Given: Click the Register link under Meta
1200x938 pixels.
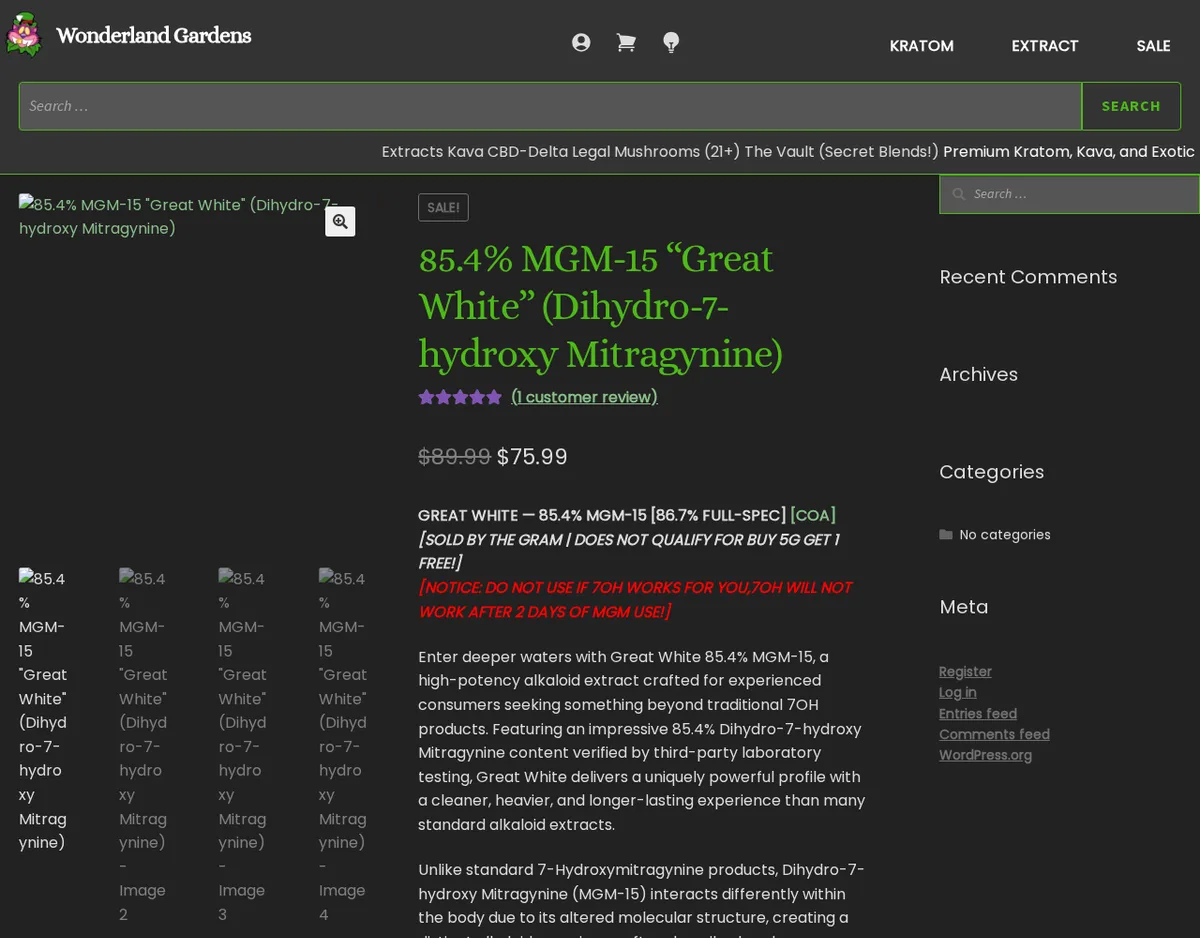Looking at the screenshot, I should coord(965,672).
